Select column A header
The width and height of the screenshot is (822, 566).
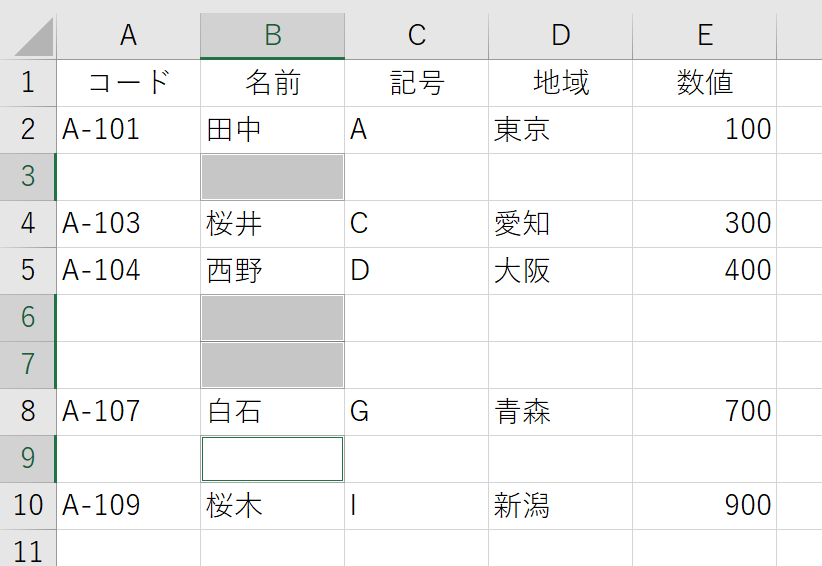tap(128, 36)
